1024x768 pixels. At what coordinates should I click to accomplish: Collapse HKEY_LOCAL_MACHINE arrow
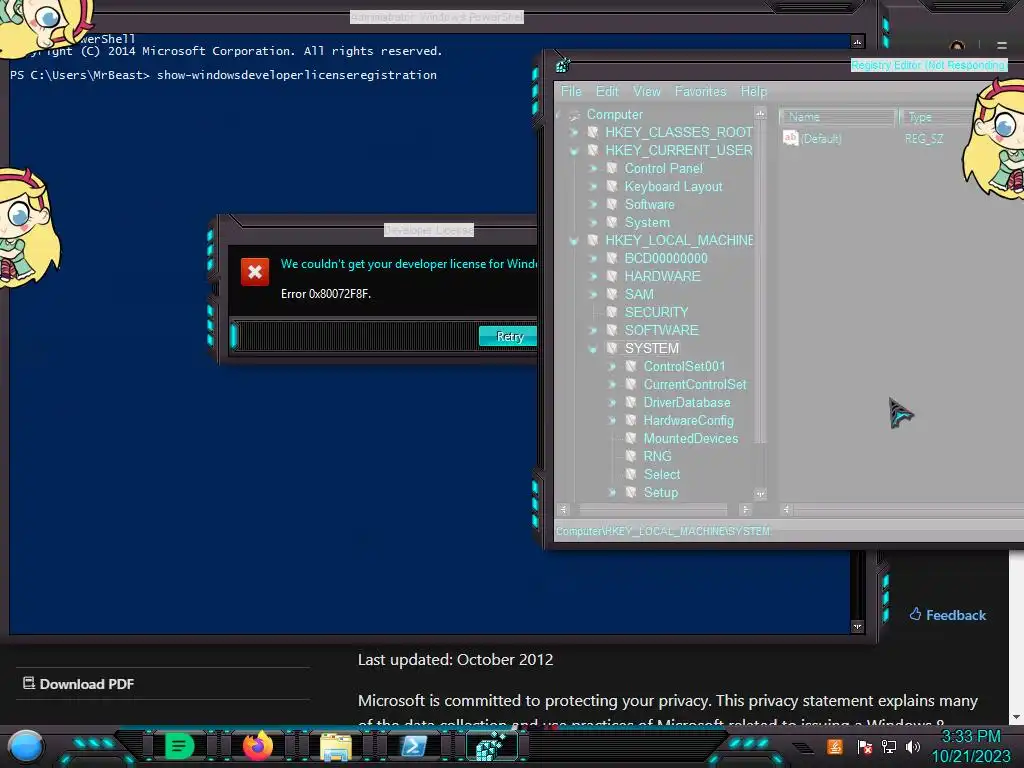[574, 241]
